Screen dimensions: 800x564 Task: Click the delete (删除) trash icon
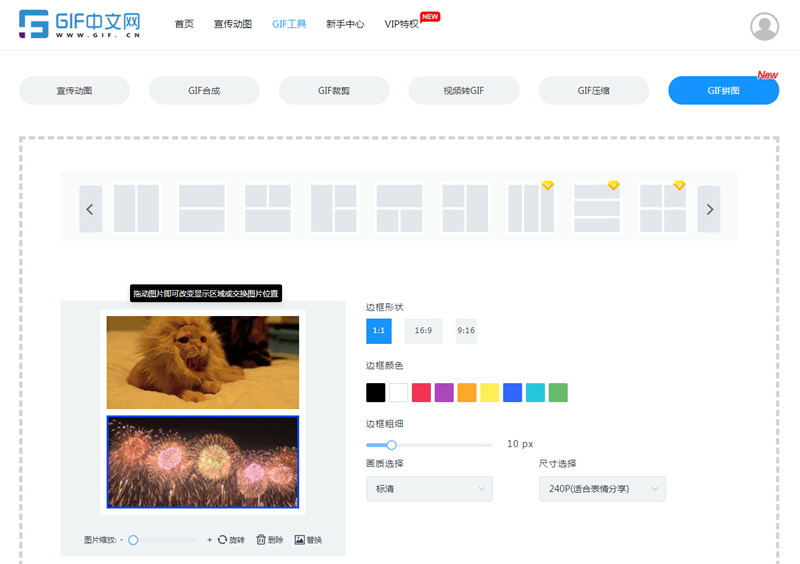point(261,540)
